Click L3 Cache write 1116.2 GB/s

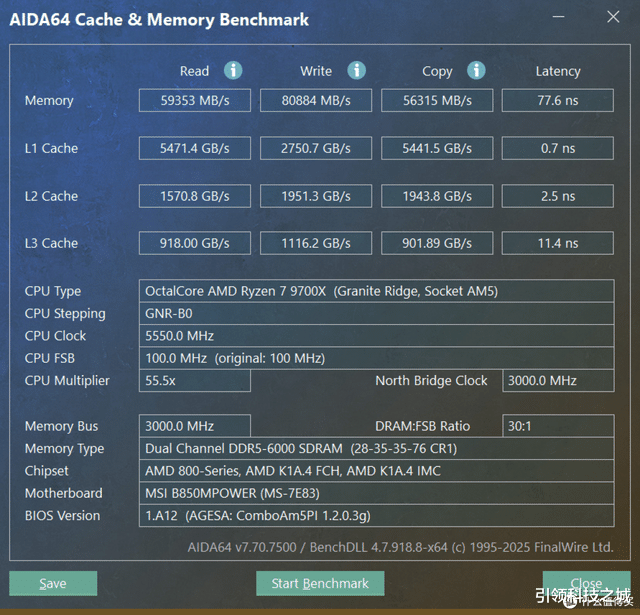click(x=316, y=243)
